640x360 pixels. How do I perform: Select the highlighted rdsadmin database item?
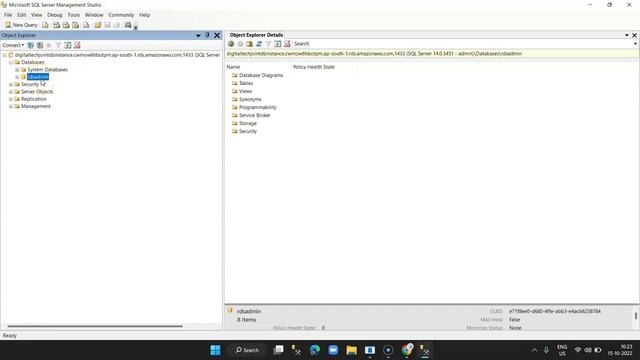pyautogui.click(x=38, y=77)
